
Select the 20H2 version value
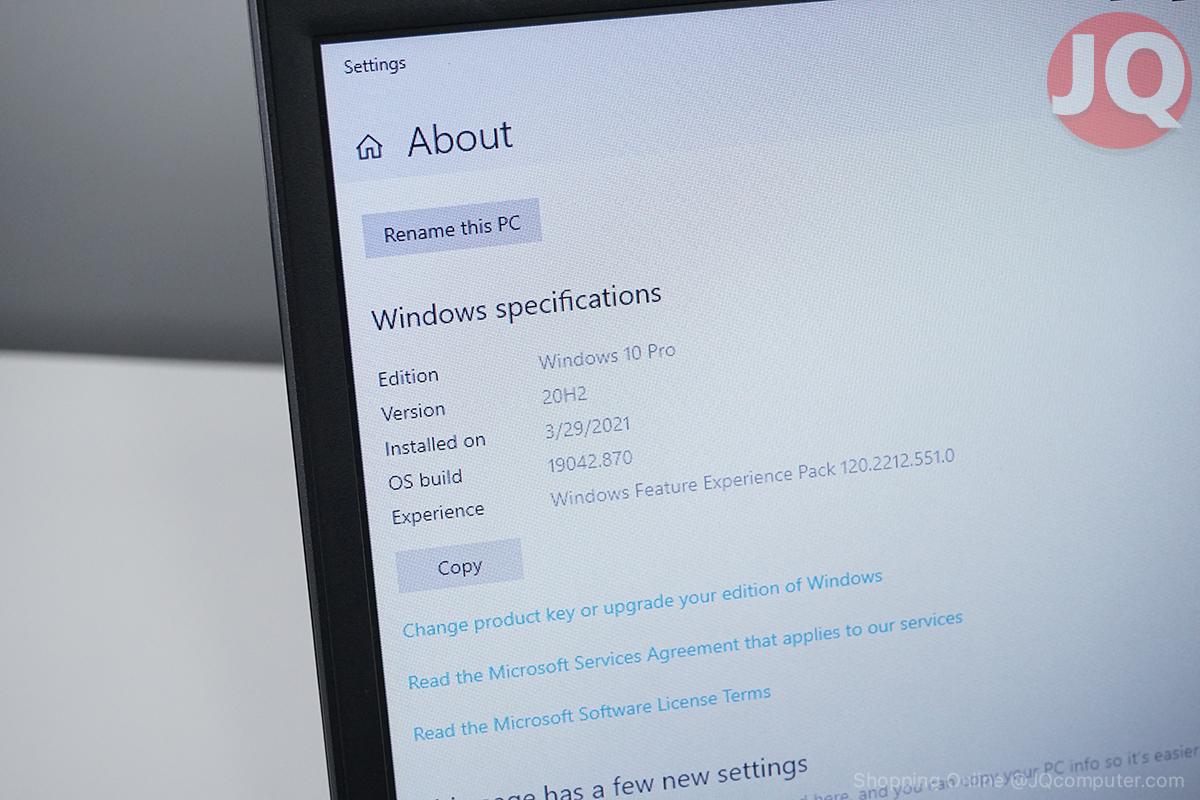click(x=565, y=395)
